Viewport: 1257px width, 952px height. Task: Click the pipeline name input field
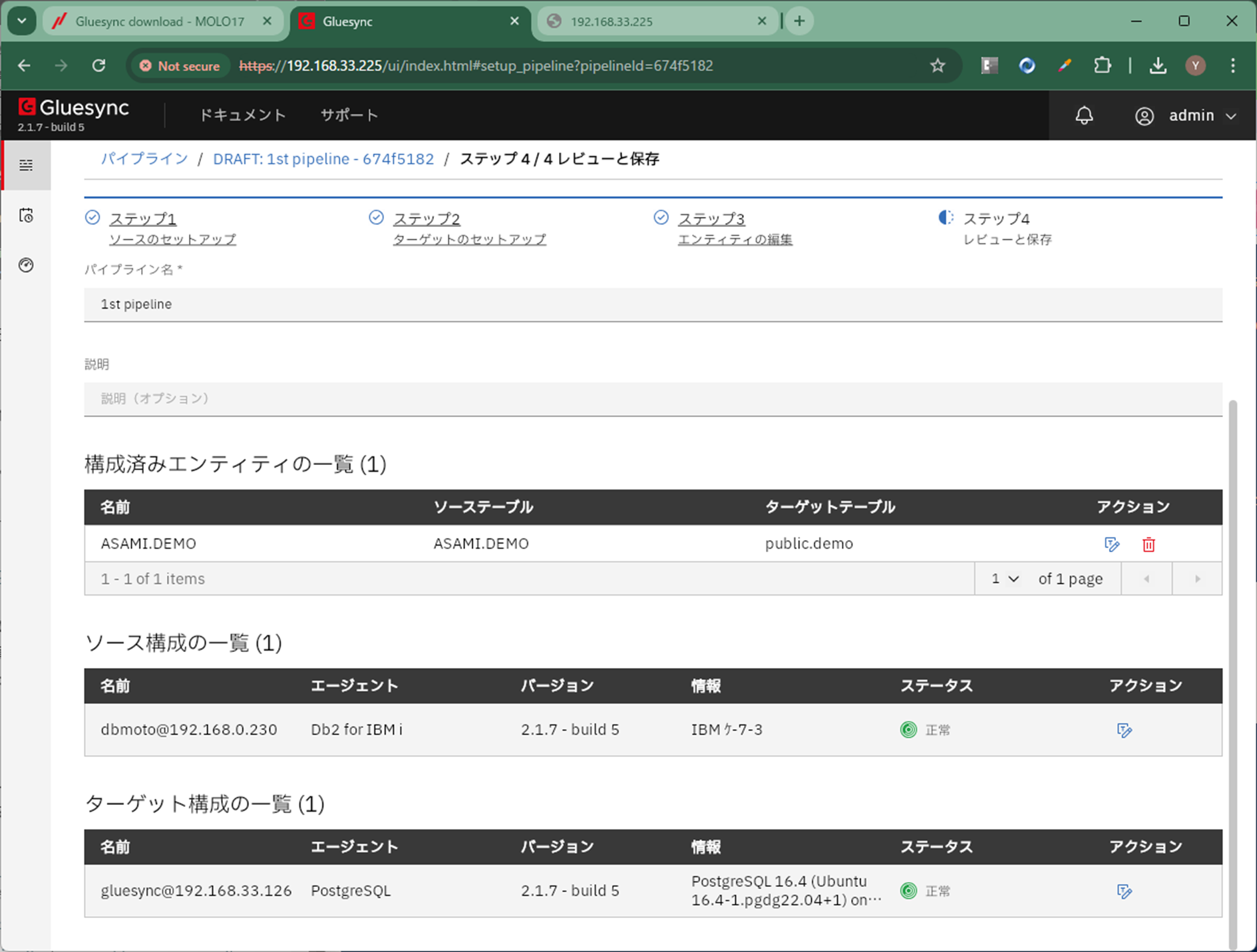point(652,304)
